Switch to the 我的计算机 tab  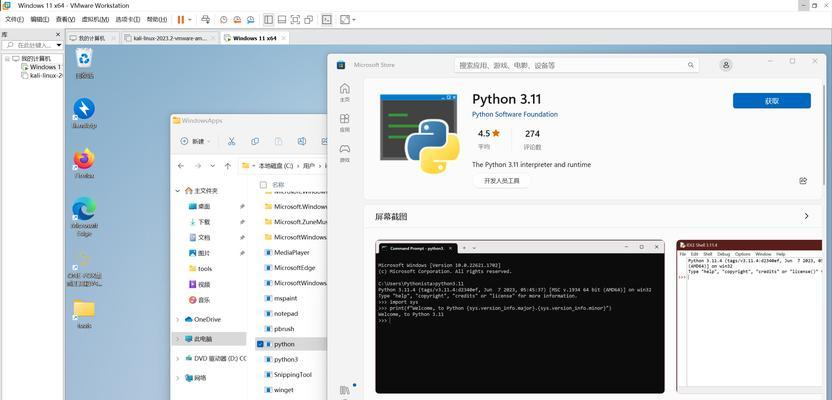click(x=92, y=38)
